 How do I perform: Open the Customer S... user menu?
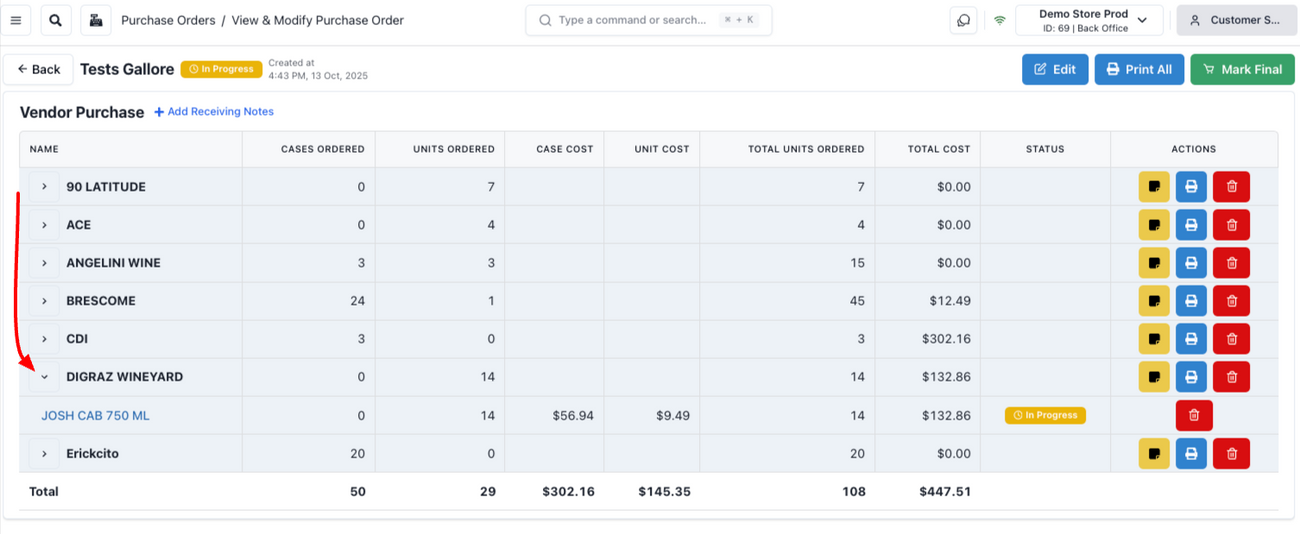1236,20
